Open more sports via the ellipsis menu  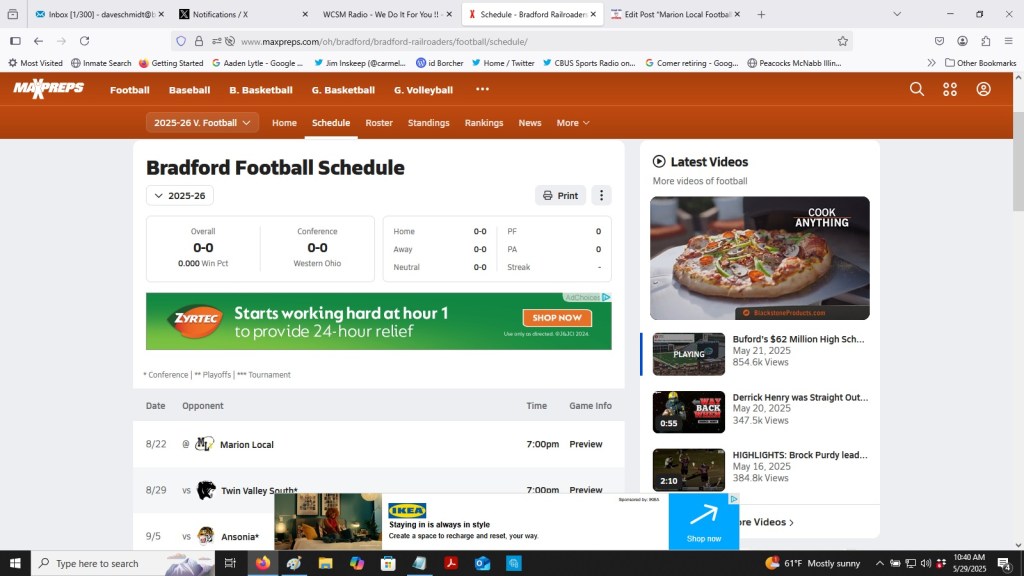point(482,89)
